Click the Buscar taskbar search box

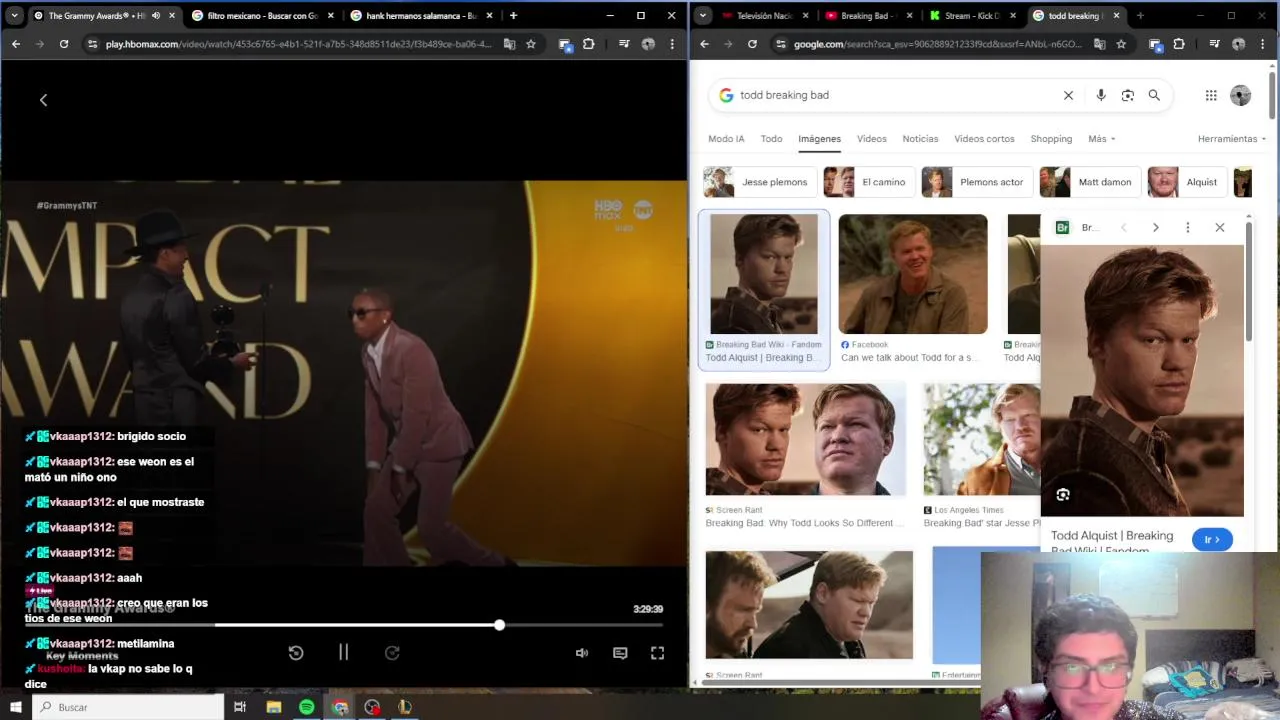pos(128,707)
